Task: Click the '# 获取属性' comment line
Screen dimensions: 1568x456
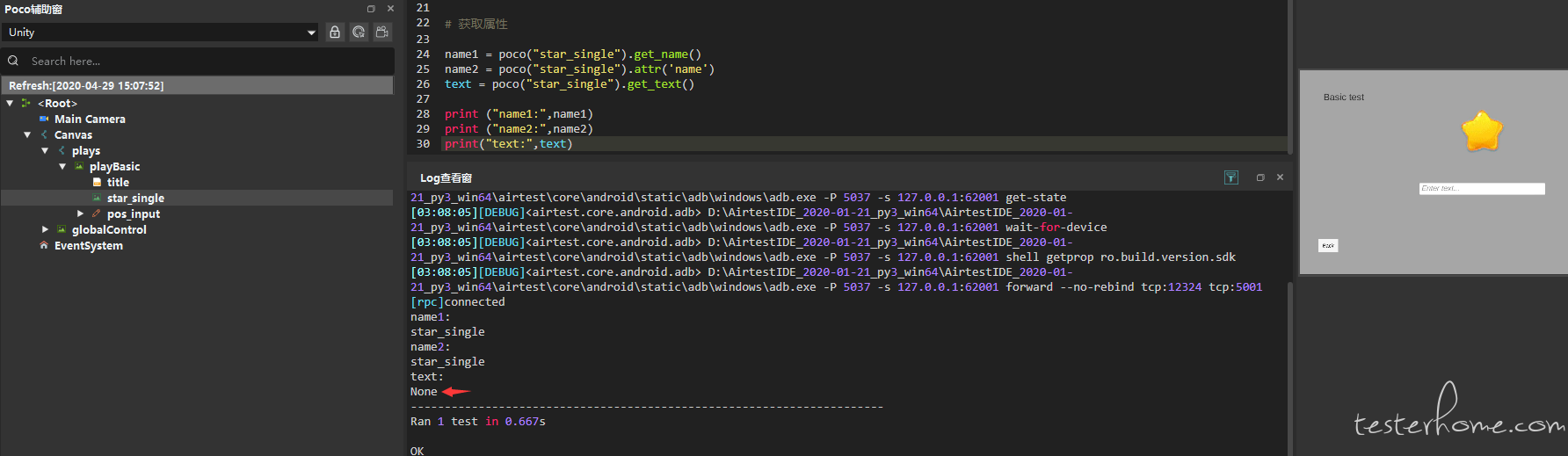Action: coord(476,24)
